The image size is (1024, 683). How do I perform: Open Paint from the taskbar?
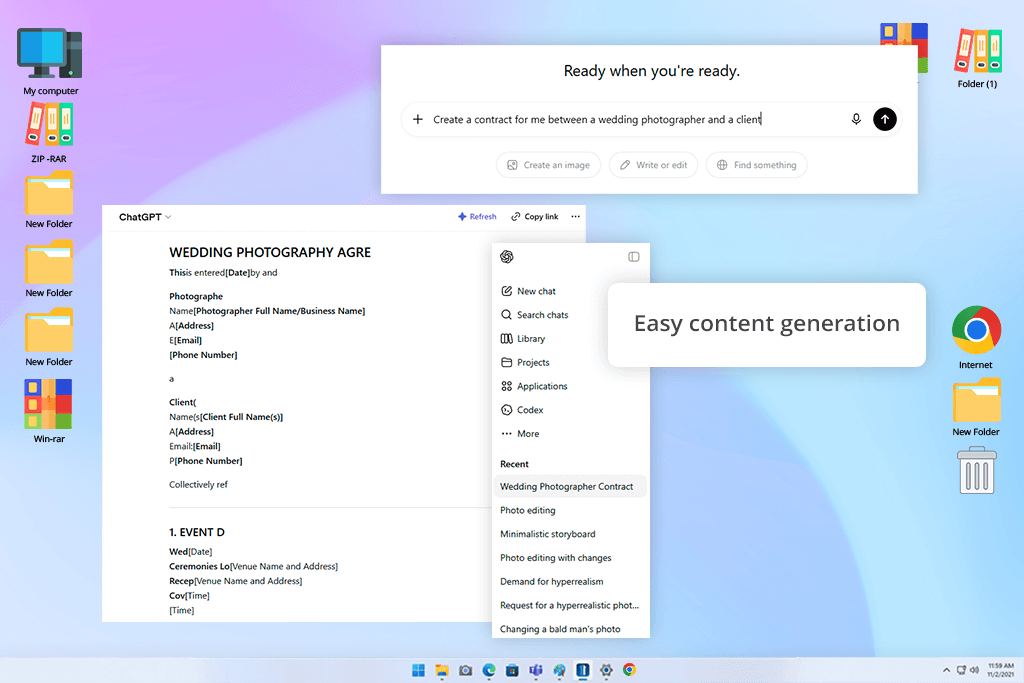pyautogui.click(x=559, y=671)
